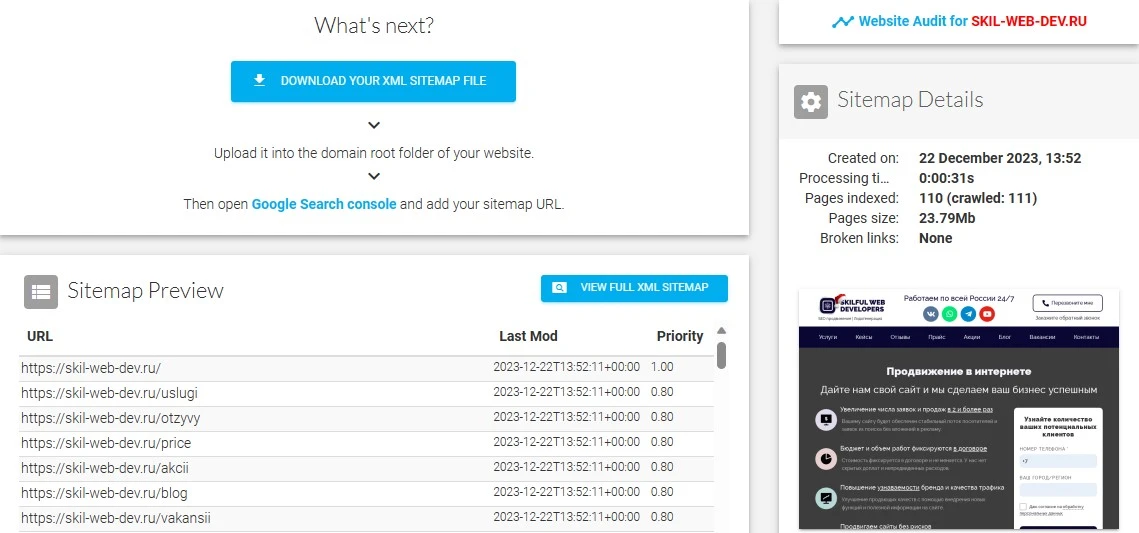Viewport: 1139px width, 533px height.
Task: Select the https://skil-web-dev.ru/otzyvy URL
Action: click(x=110, y=418)
